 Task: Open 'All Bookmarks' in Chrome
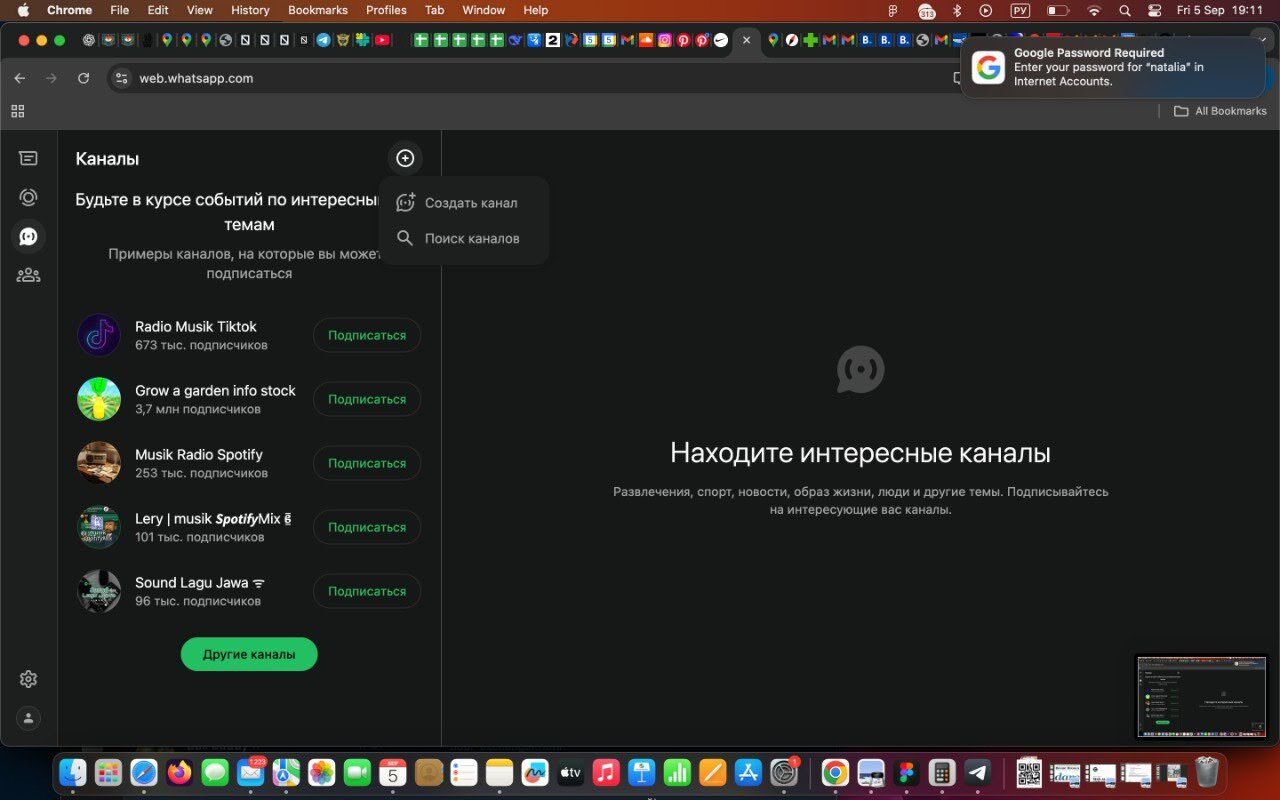[1220, 111]
